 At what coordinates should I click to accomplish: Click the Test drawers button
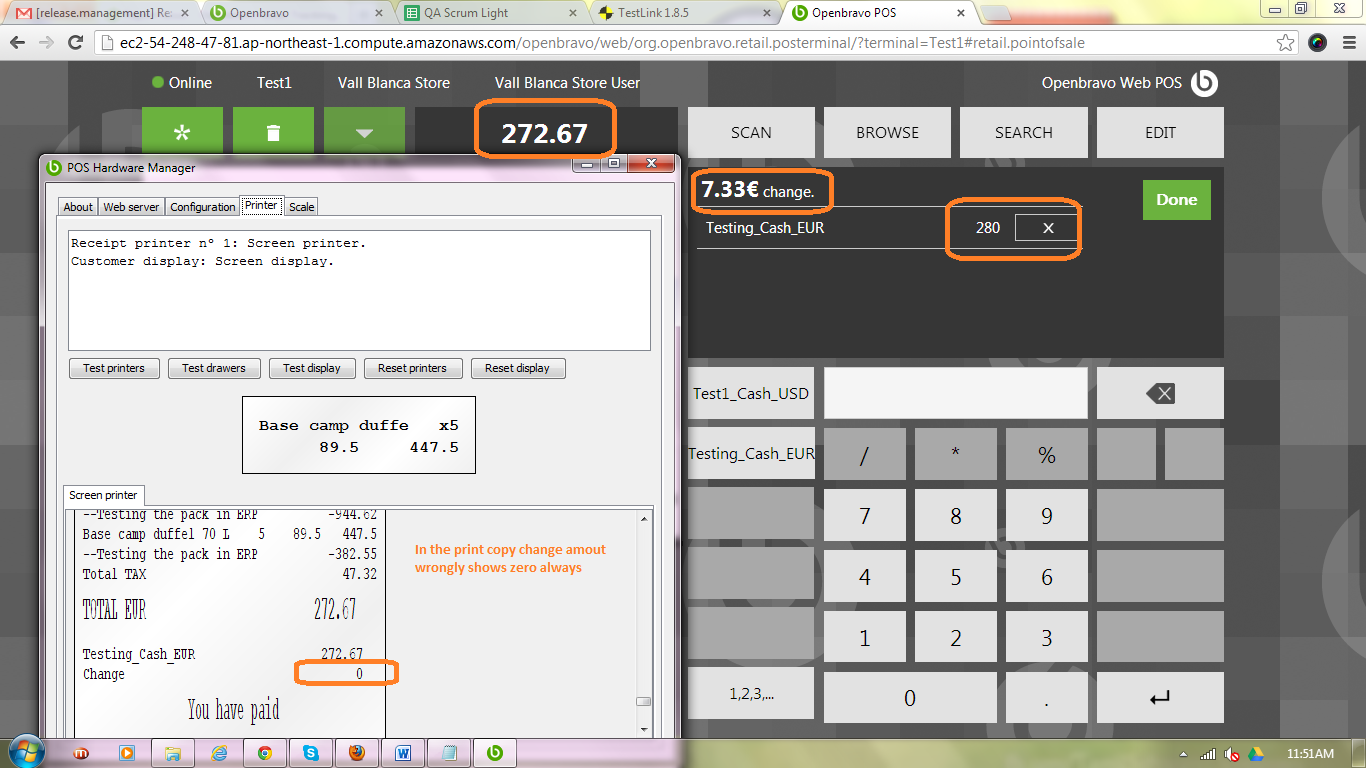point(214,368)
